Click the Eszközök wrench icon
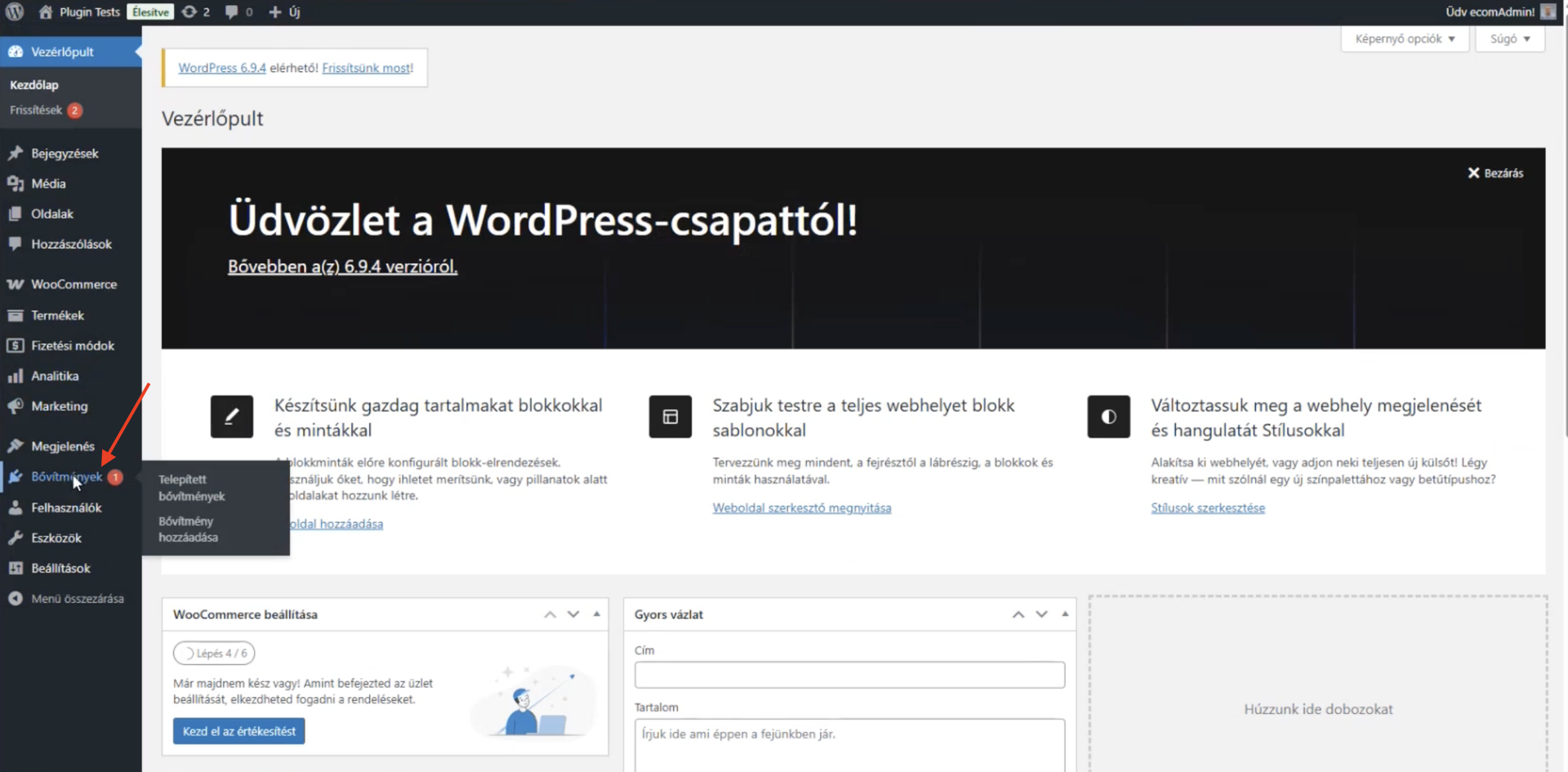Image resolution: width=1568 pixels, height=772 pixels. [x=16, y=538]
